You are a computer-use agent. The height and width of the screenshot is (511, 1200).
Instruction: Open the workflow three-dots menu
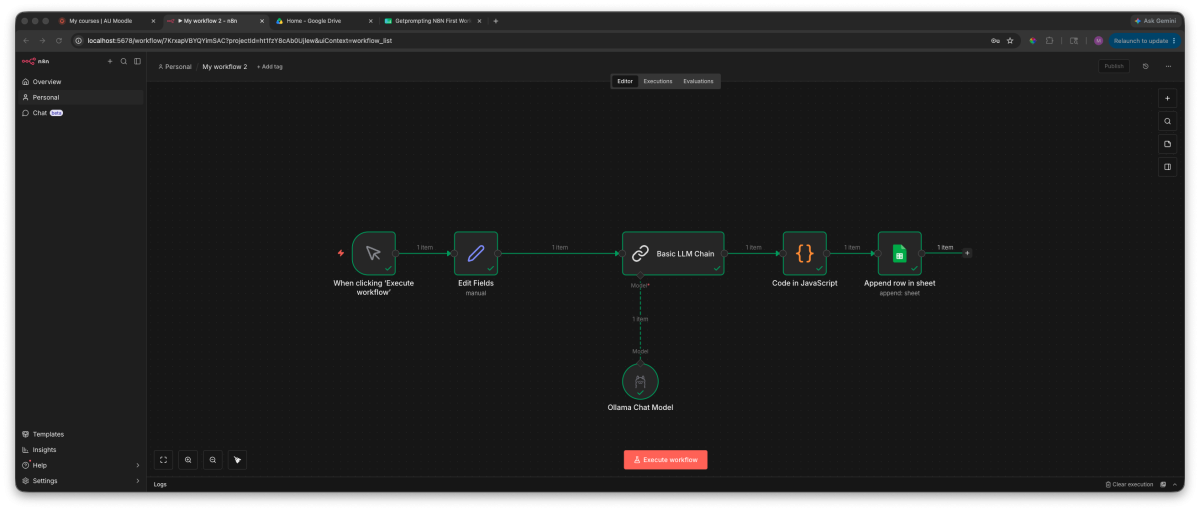pyautogui.click(x=1167, y=66)
